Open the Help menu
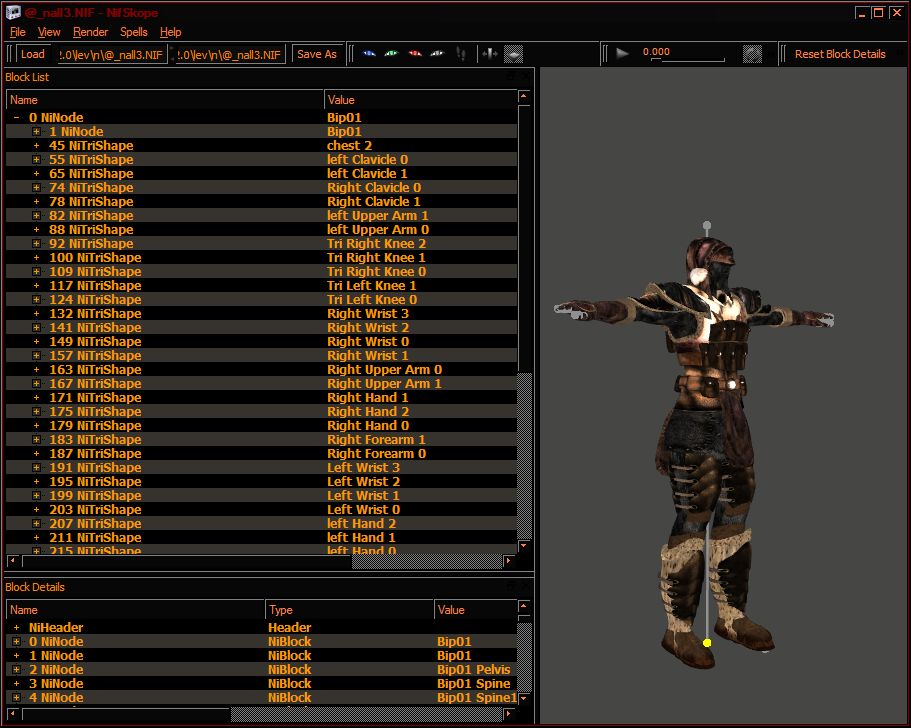The height and width of the screenshot is (728, 911). click(170, 32)
